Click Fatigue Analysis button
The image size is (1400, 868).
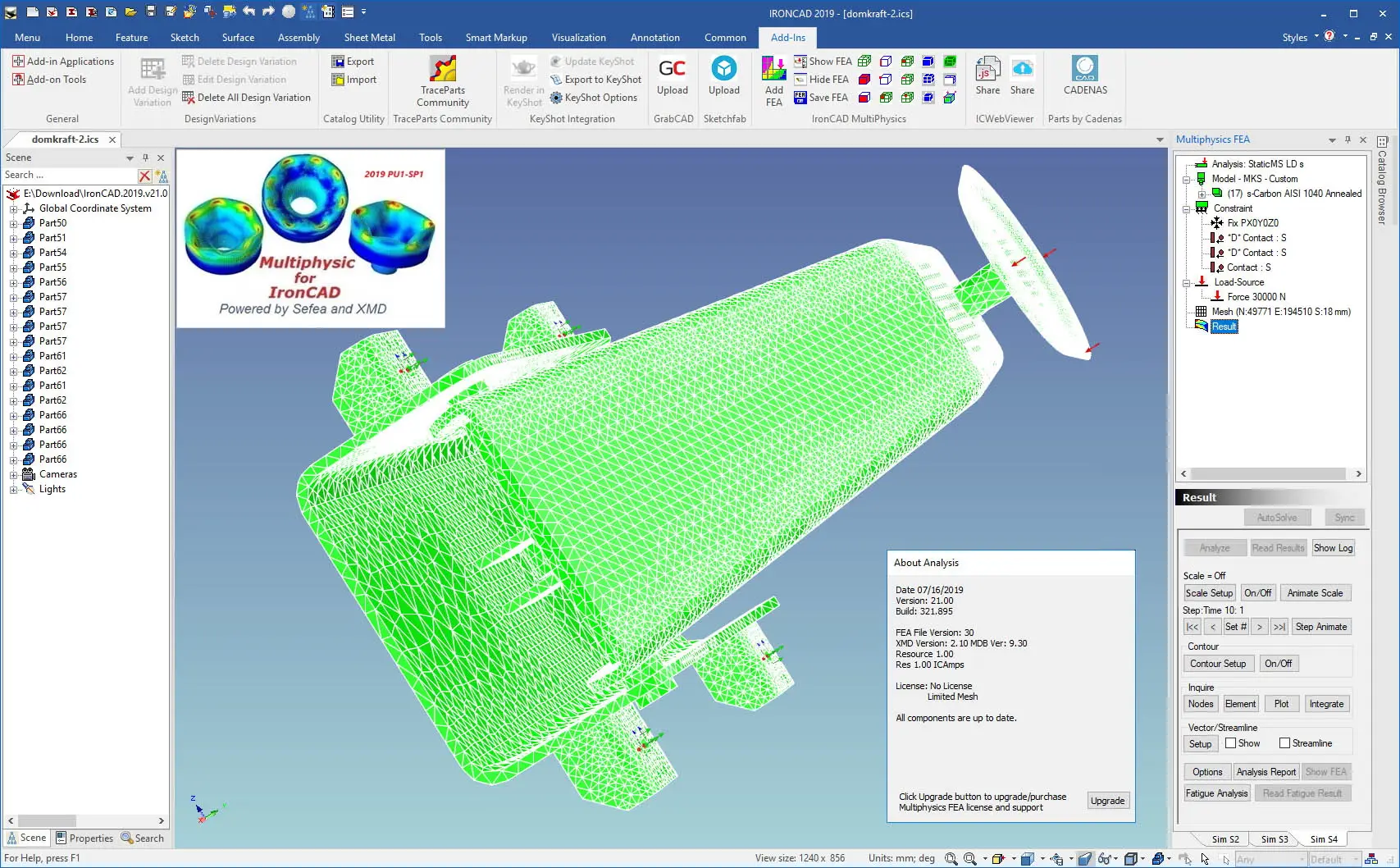click(x=1216, y=793)
